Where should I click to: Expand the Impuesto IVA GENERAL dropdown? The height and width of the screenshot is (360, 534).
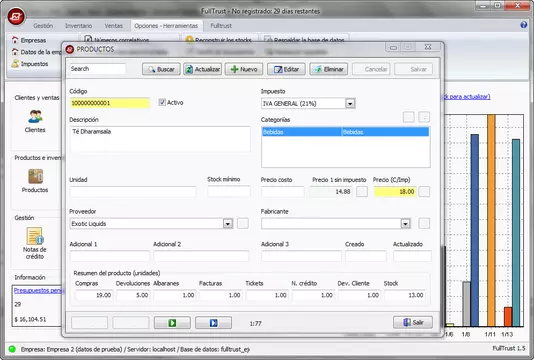point(350,104)
